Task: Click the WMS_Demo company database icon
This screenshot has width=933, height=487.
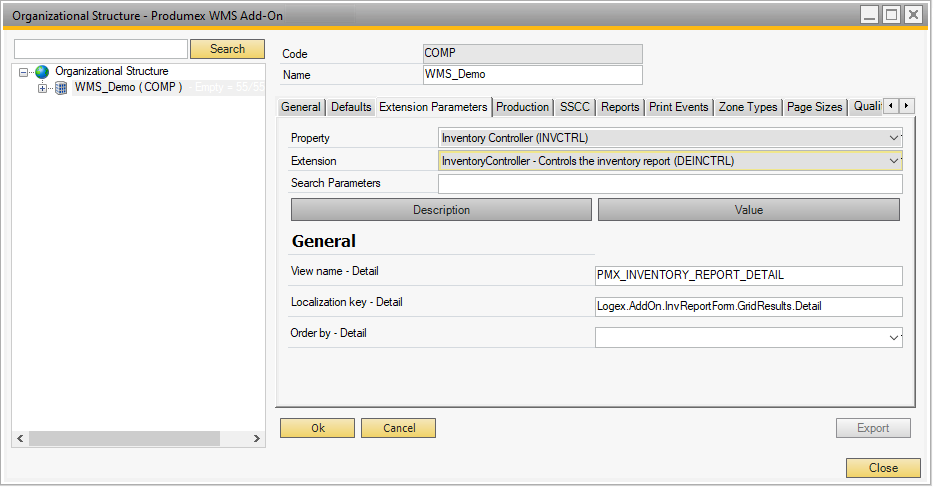Action: point(61,88)
